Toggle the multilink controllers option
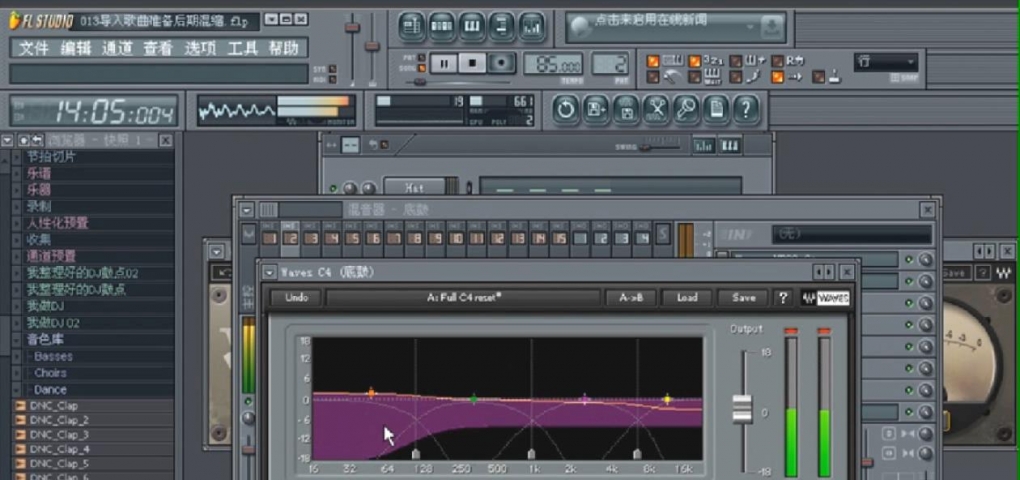This screenshot has width=1020, height=480. click(x=819, y=77)
